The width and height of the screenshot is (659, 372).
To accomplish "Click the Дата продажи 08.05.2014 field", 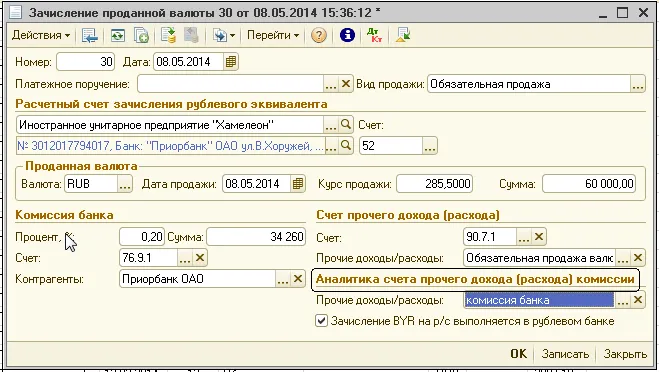I will click(256, 184).
